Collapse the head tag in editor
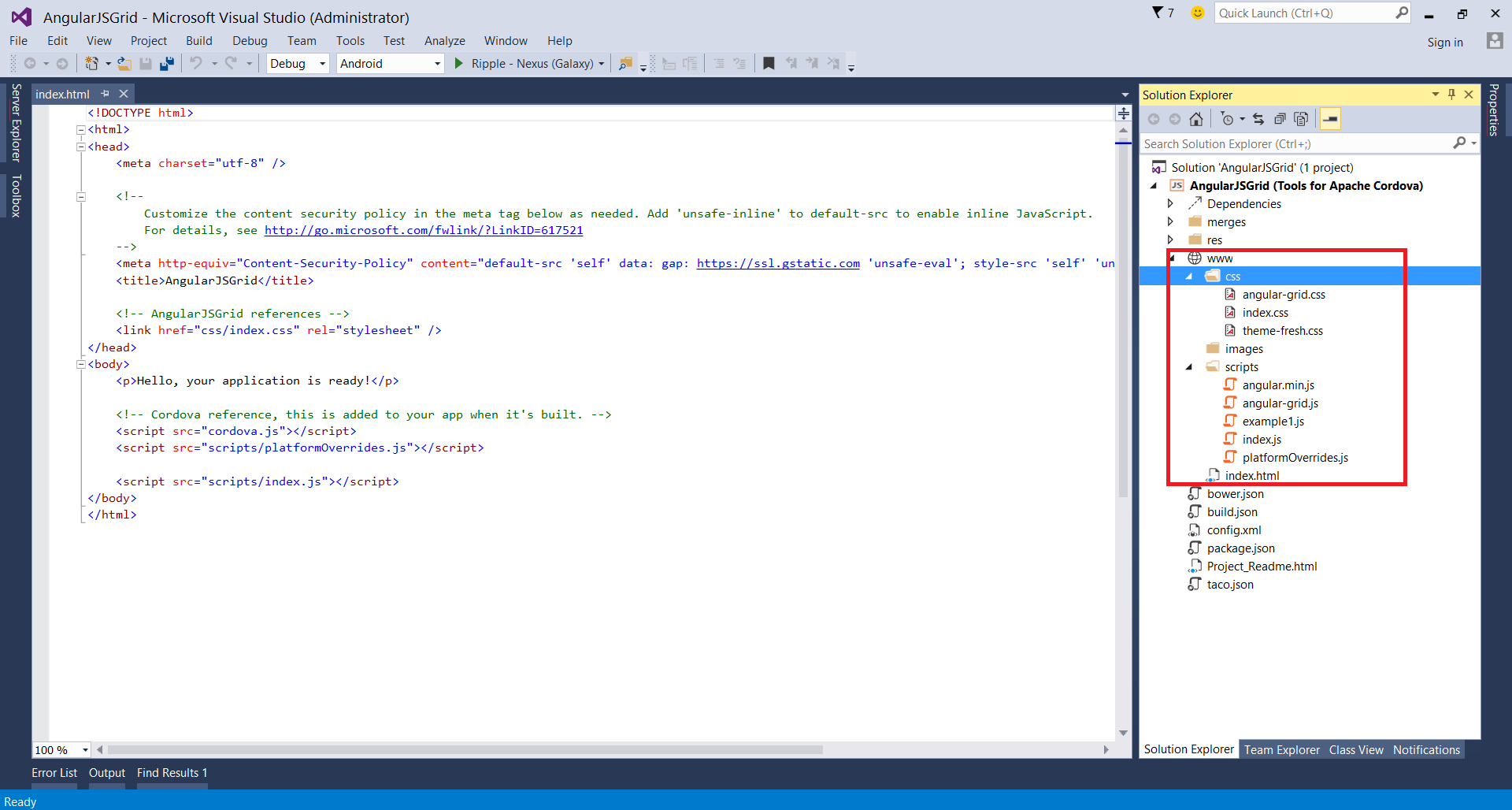This screenshot has width=1512, height=810. 80,147
